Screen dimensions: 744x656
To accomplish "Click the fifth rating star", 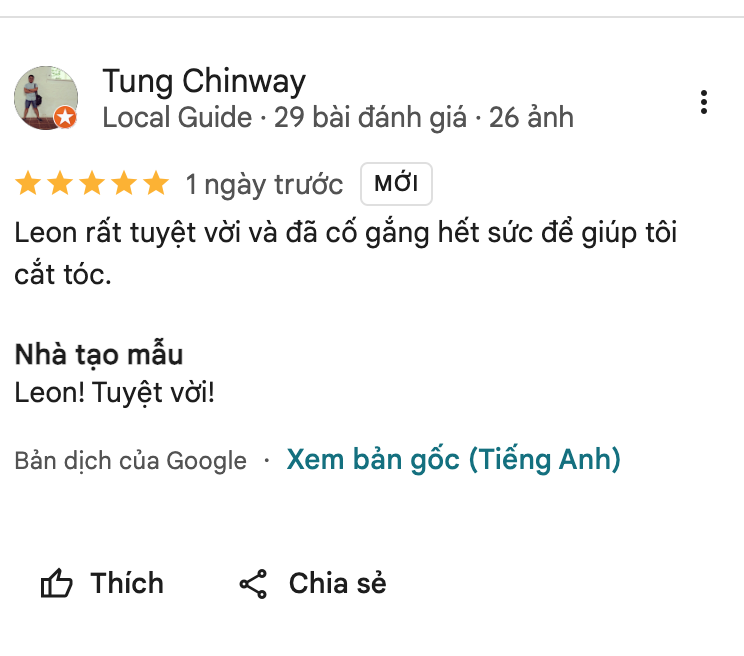I will [156, 184].
